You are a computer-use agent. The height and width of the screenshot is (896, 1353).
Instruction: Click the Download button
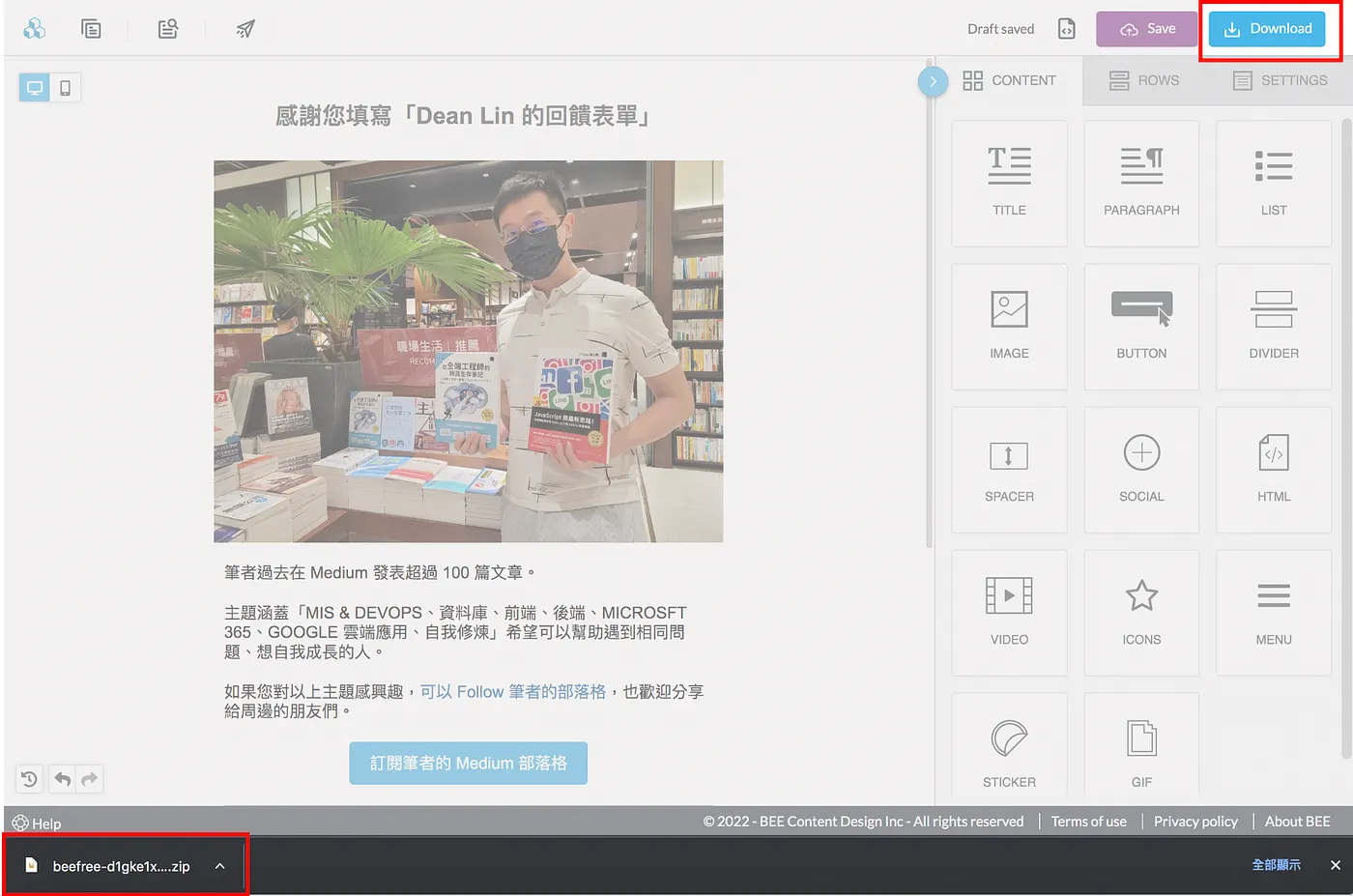click(1267, 29)
